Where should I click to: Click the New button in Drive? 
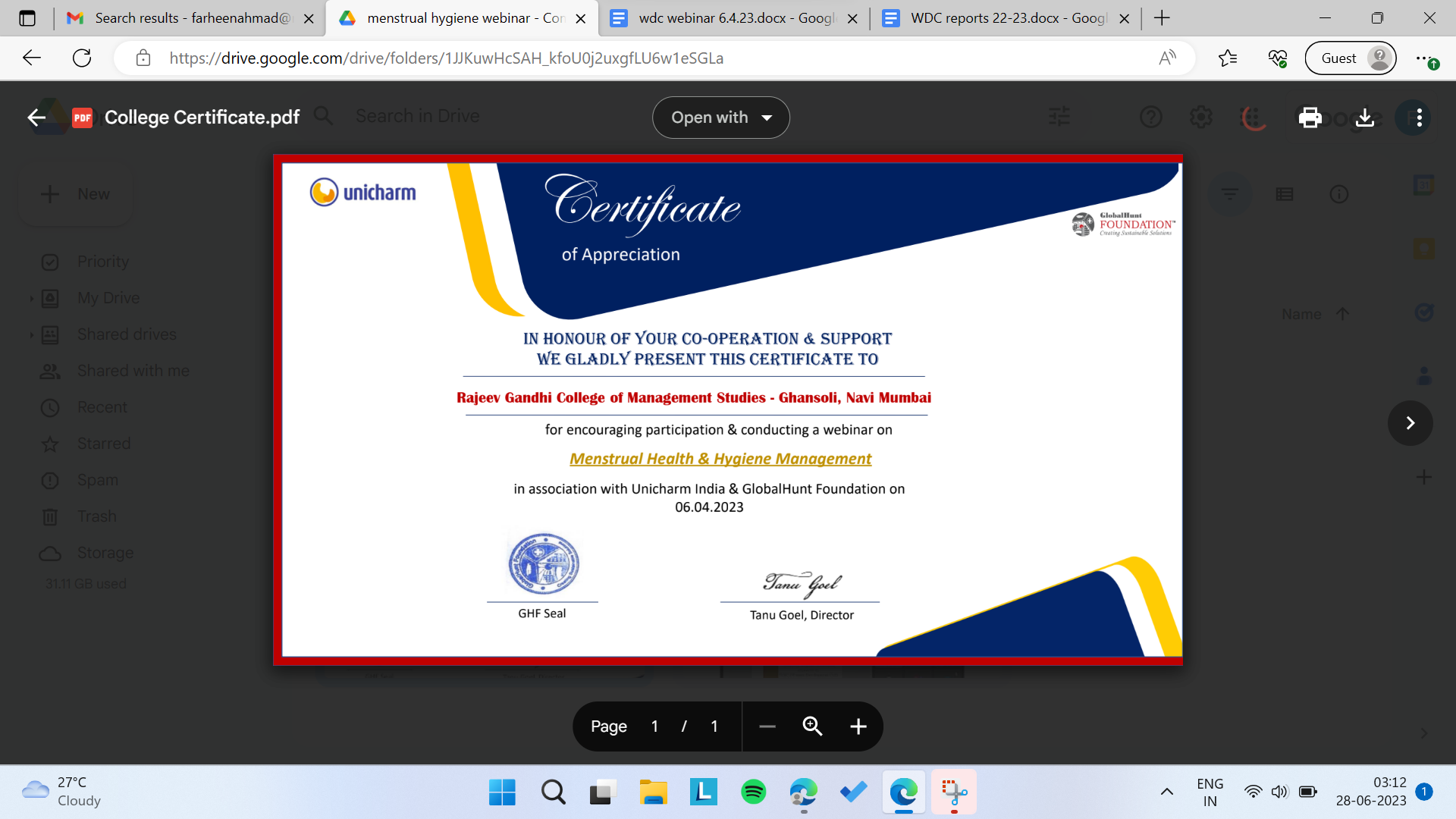coord(75,194)
